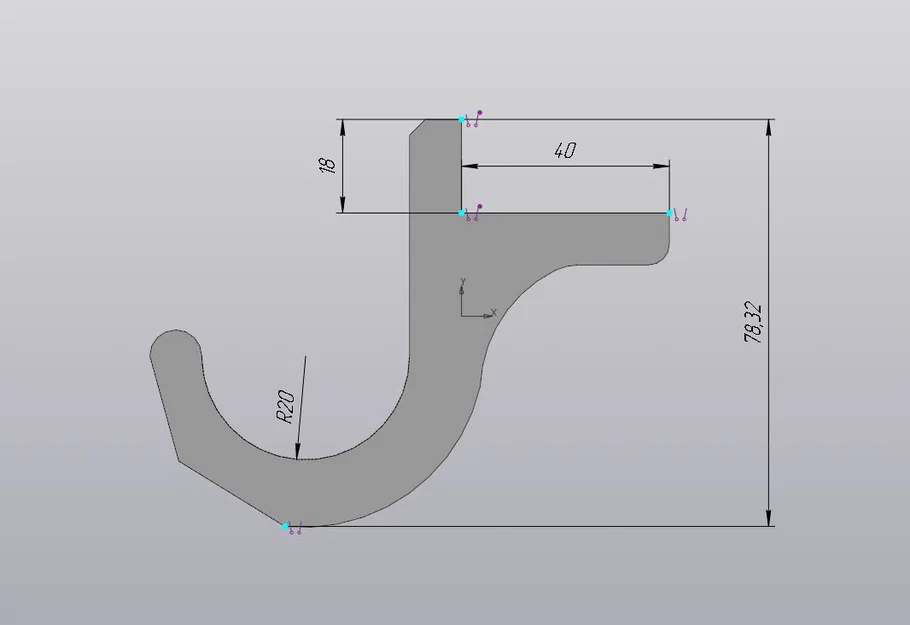
Task: Select cyan sketch point at top of shank
Action: (462, 120)
